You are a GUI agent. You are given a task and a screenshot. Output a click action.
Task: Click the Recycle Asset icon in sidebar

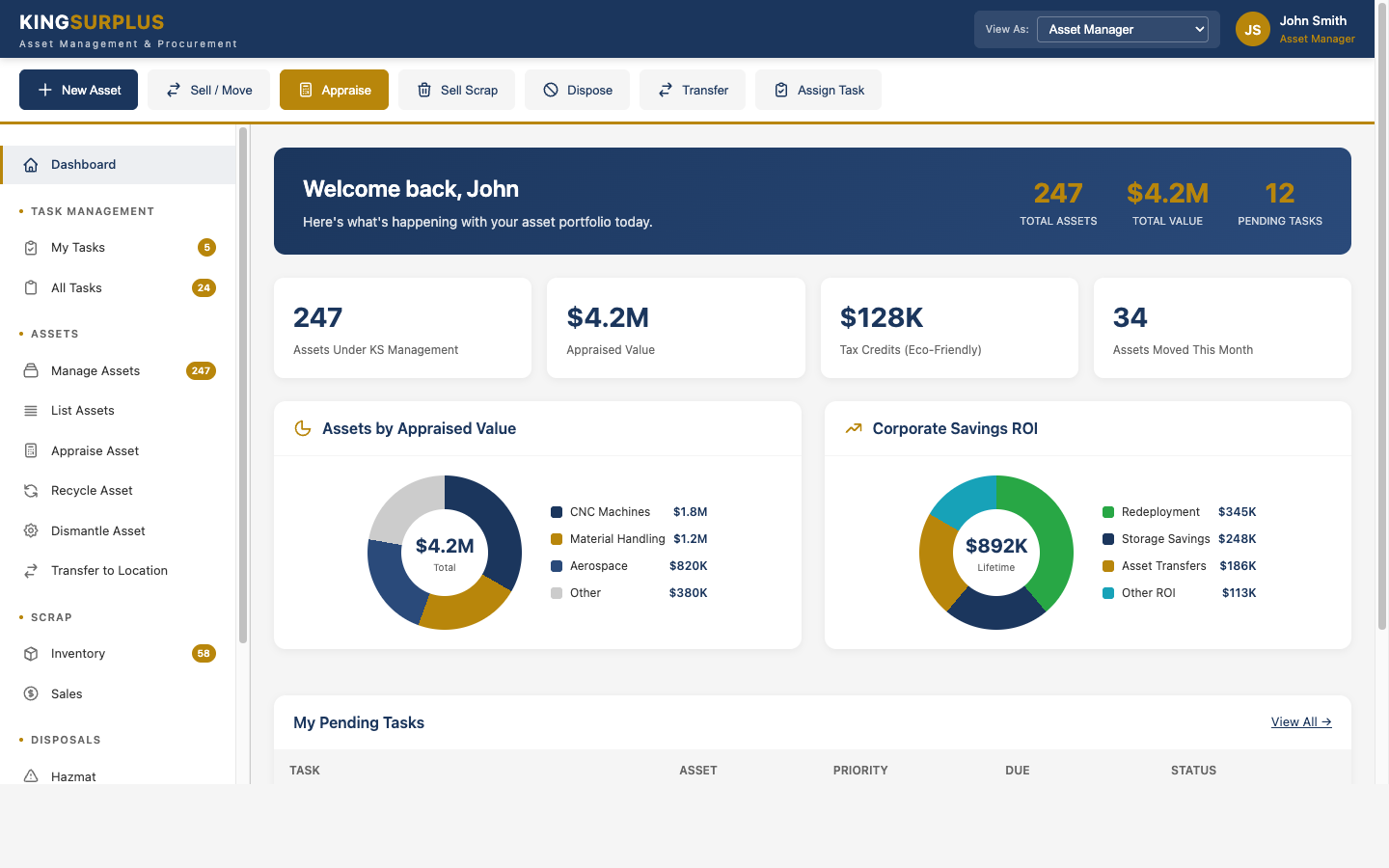click(x=31, y=491)
